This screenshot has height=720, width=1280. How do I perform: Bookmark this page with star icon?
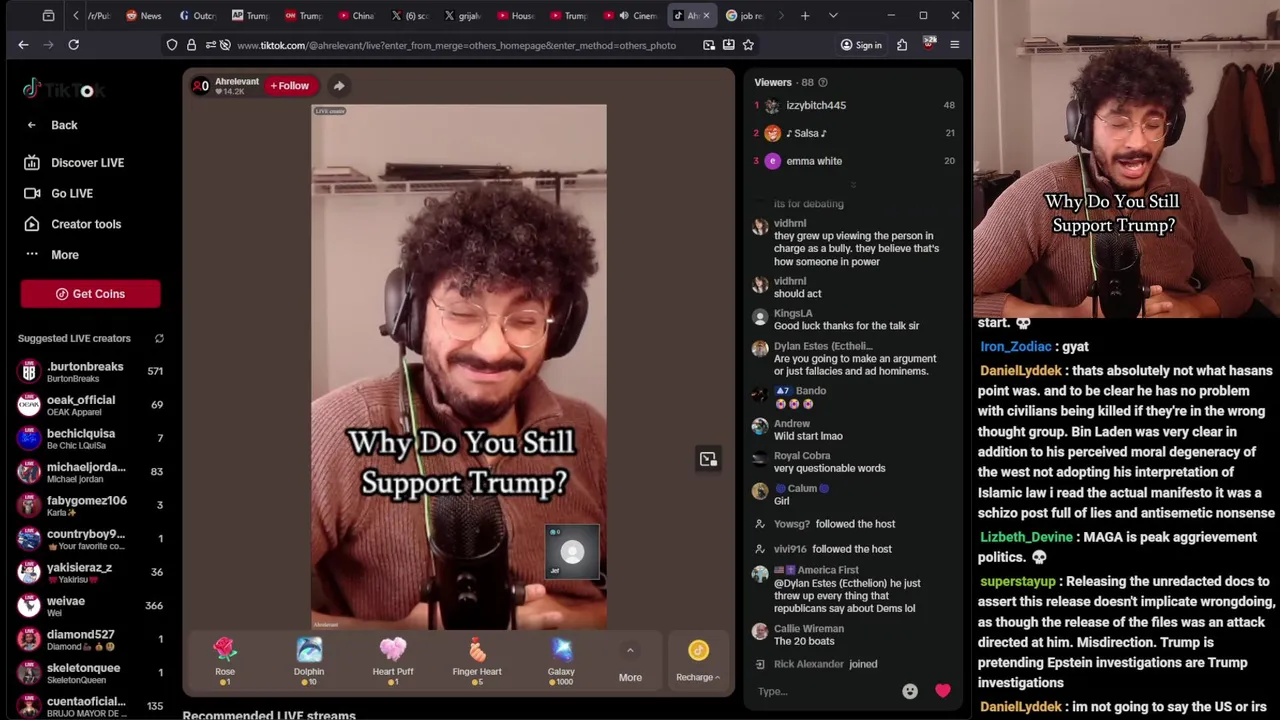748,45
